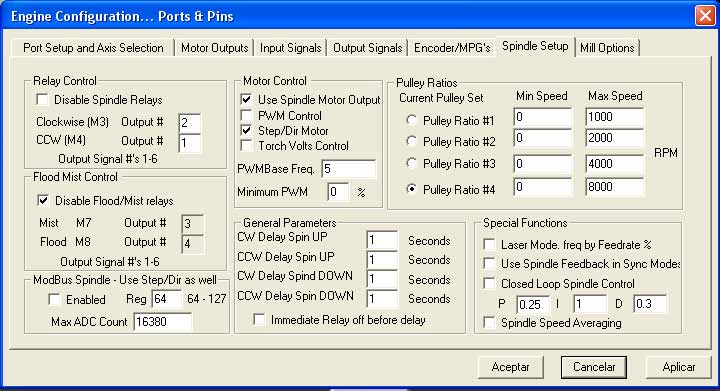The image size is (720, 391).
Task: Edit Pulley Ratio #2 Max Speed 2000
Action: pyautogui.click(x=614, y=138)
